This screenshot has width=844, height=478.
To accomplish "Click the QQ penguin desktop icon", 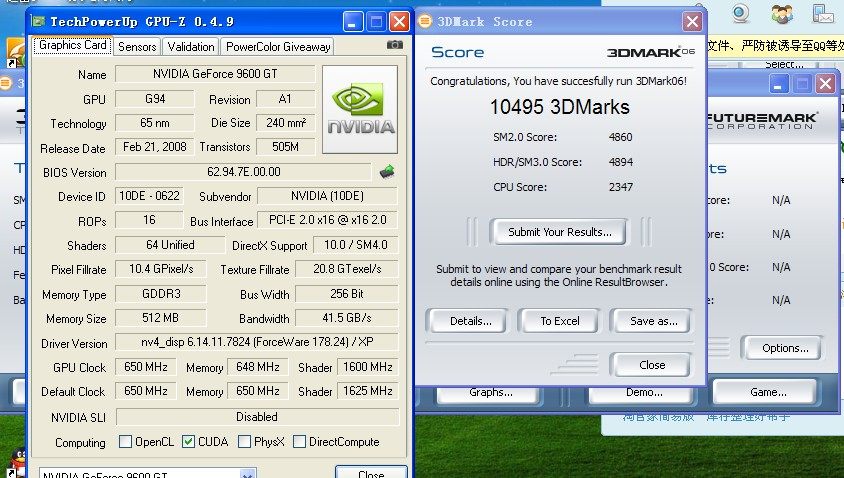I will tap(15, 462).
